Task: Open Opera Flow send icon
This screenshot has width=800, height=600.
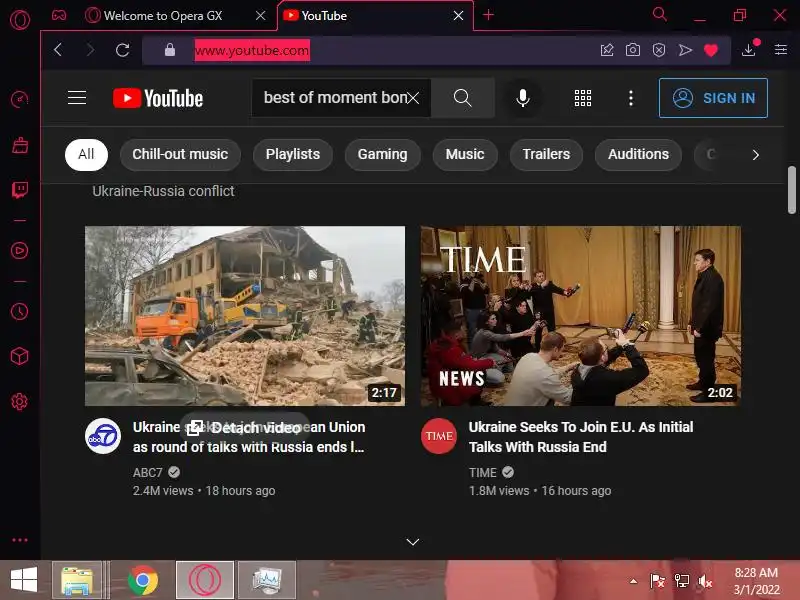Action: pyautogui.click(x=685, y=49)
